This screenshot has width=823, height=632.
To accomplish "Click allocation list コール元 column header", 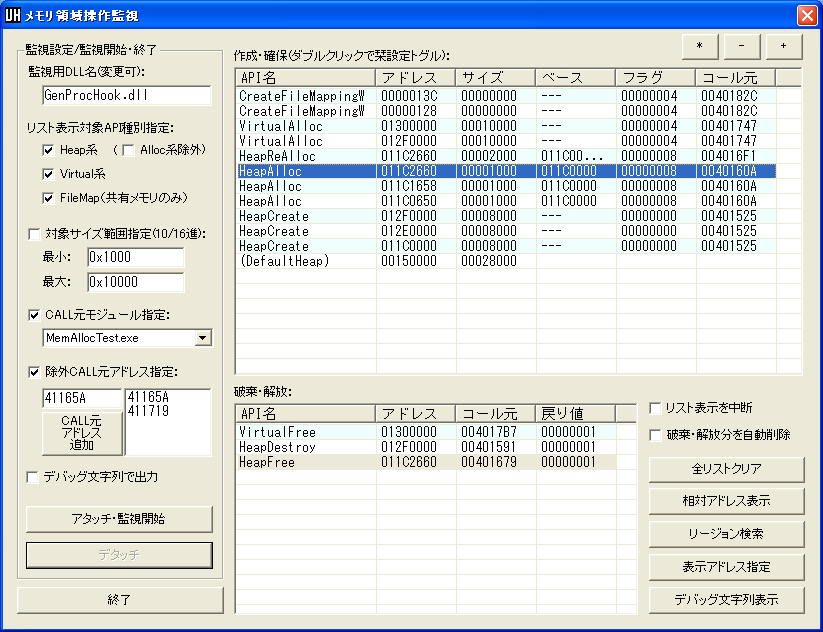I will tap(735, 78).
